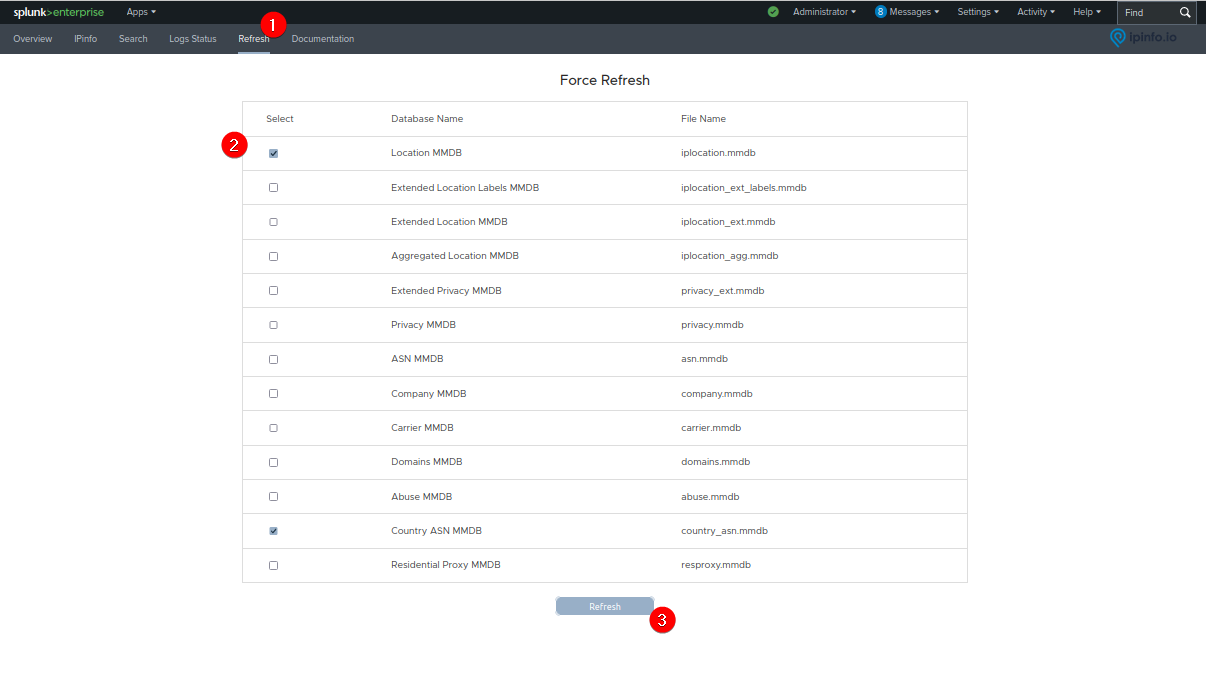Switch to the Logs Status tab
Image resolution: width=1206 pixels, height=686 pixels.
coord(192,38)
